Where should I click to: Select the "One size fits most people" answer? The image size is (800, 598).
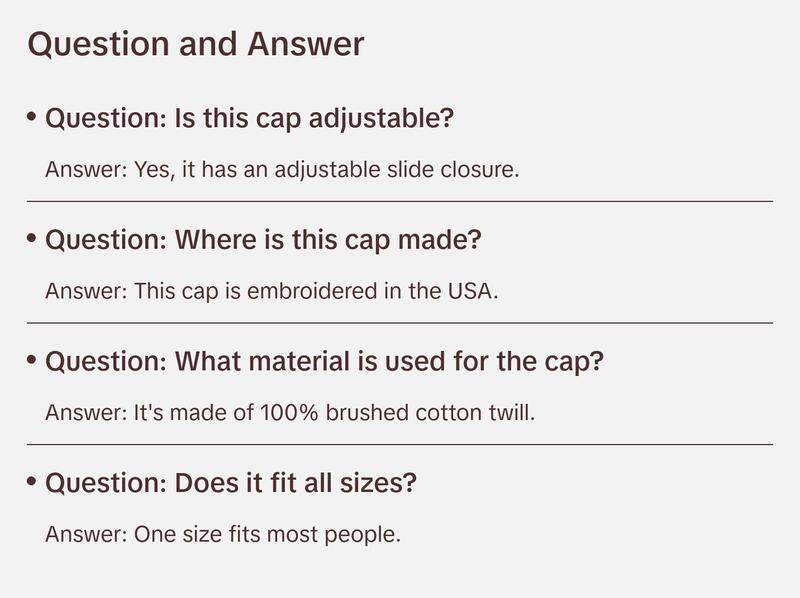point(223,534)
